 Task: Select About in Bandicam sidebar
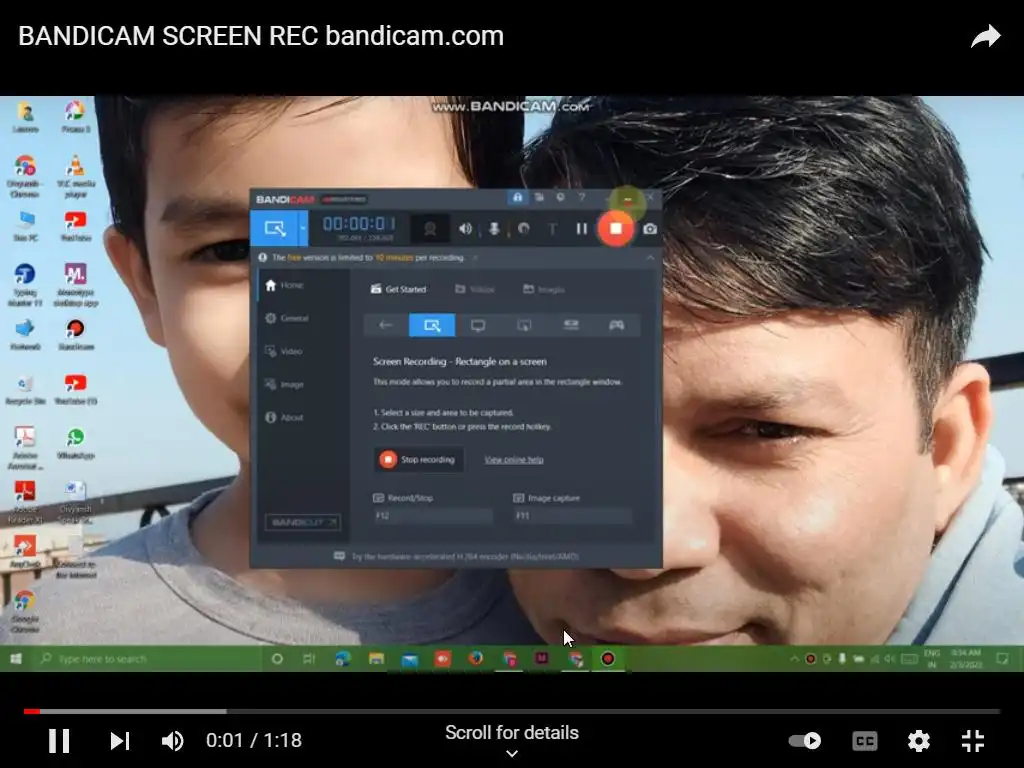(x=284, y=417)
